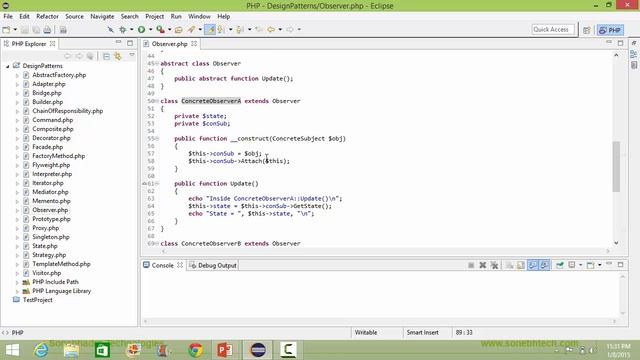The image size is (640, 360).
Task: Open the Previous Annotation dropdown arrow
Action: point(249,30)
